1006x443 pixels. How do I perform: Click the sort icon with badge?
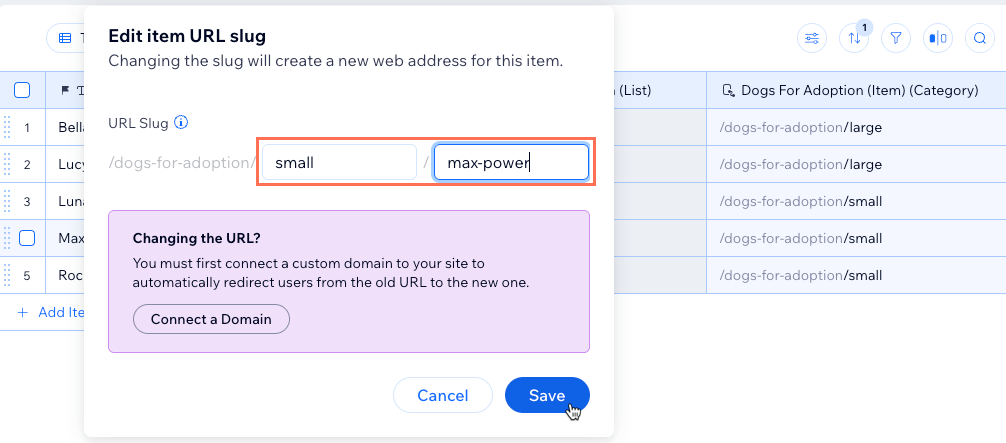coord(854,39)
